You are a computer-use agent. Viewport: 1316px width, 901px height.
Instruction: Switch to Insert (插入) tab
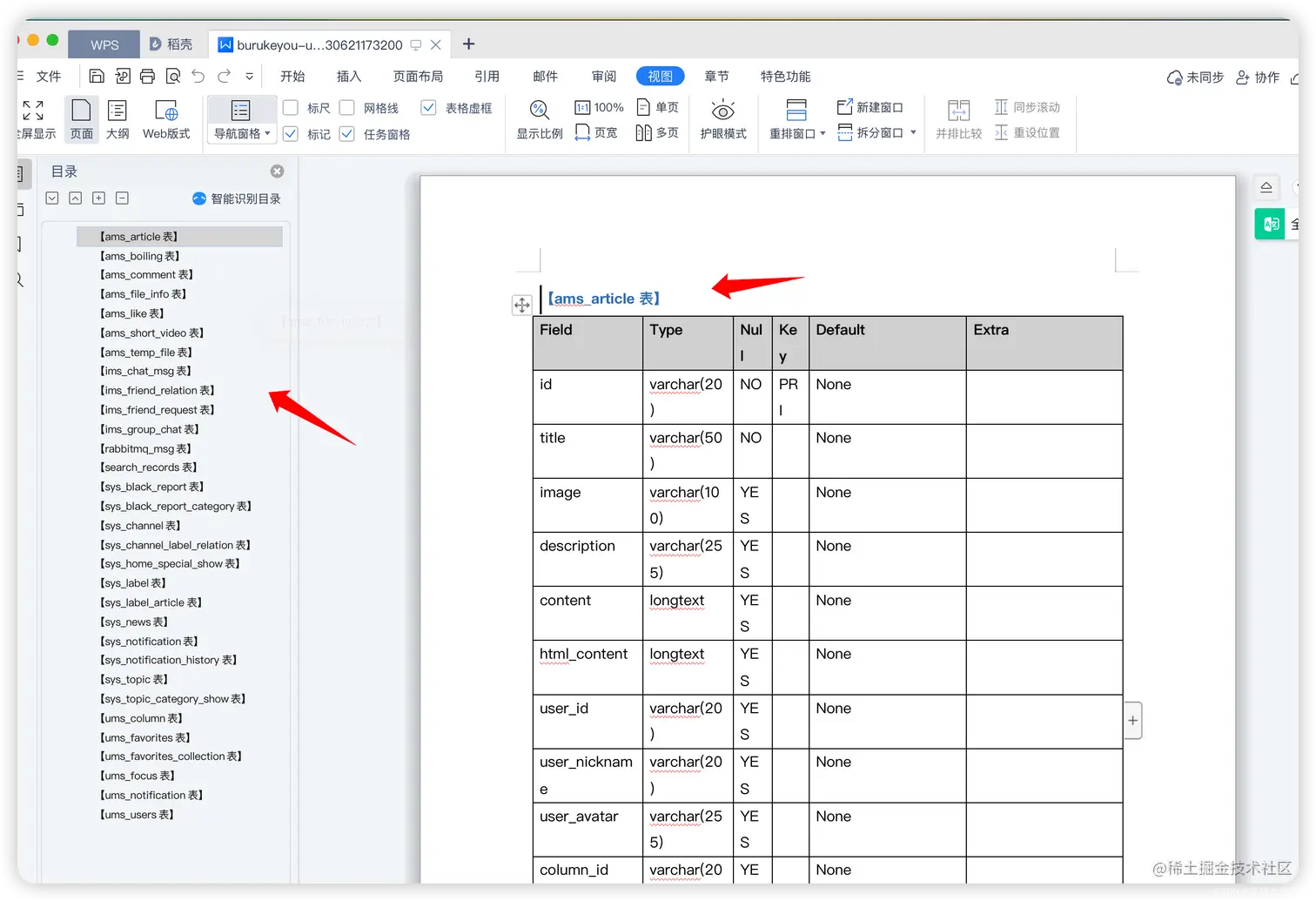tap(349, 77)
